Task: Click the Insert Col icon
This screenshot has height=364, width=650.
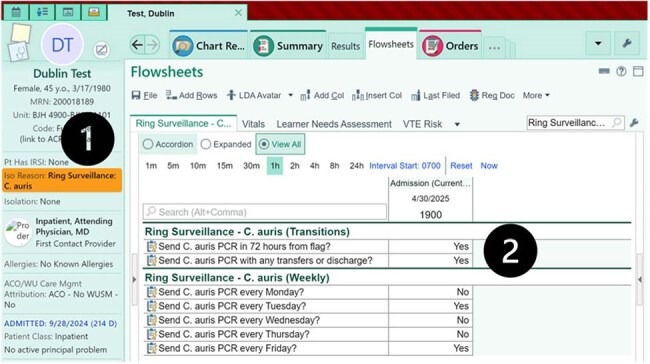Action: [x=358, y=96]
